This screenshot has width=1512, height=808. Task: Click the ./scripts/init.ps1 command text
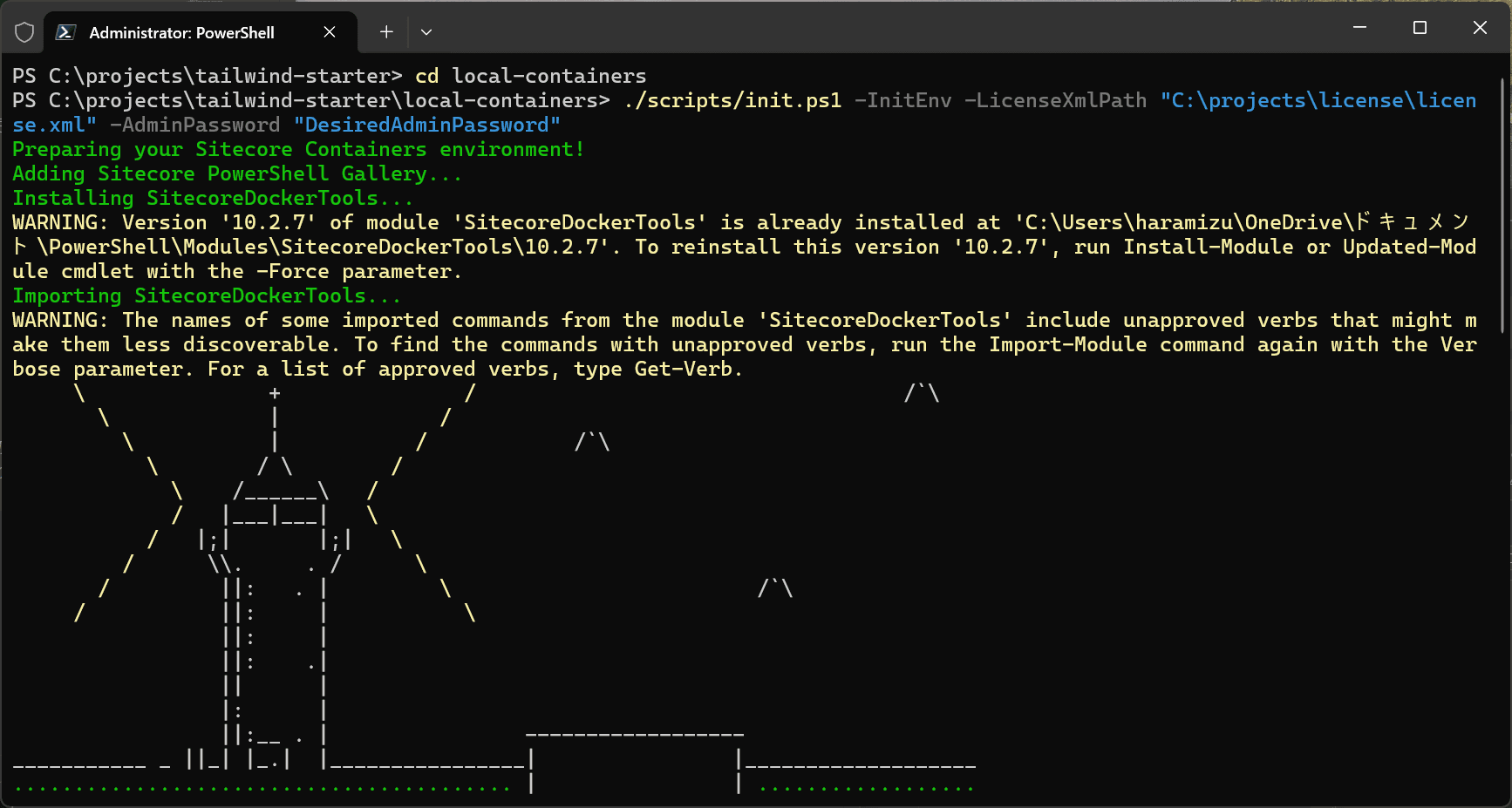point(732,100)
